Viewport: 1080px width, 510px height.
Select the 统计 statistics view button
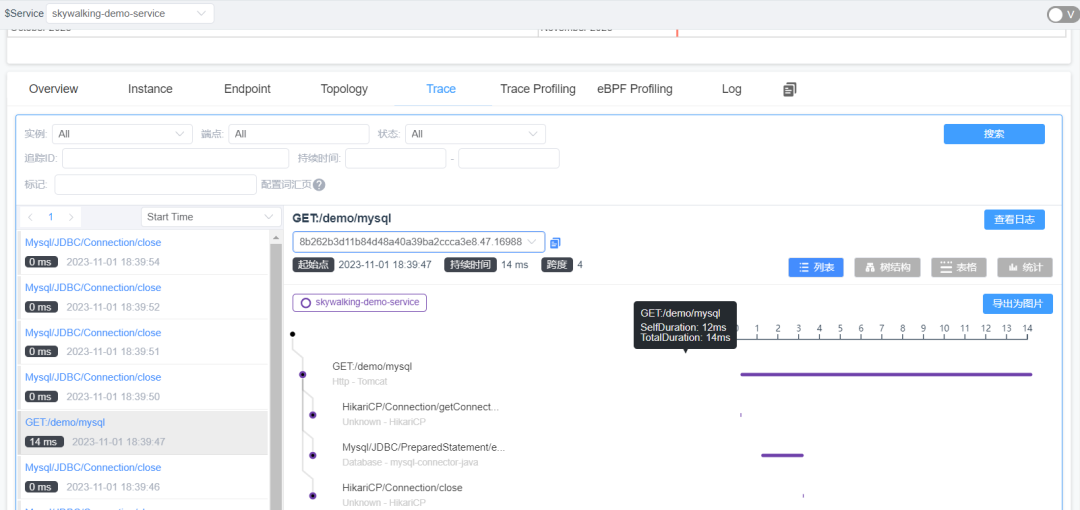pyautogui.click(x=1025, y=267)
